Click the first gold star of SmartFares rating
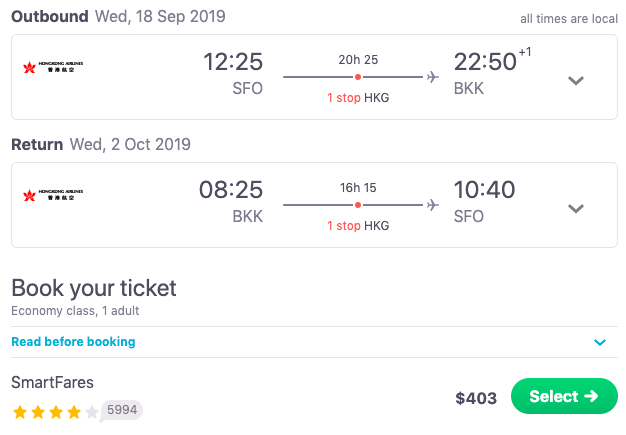Image resolution: width=626 pixels, height=435 pixels. (19, 411)
